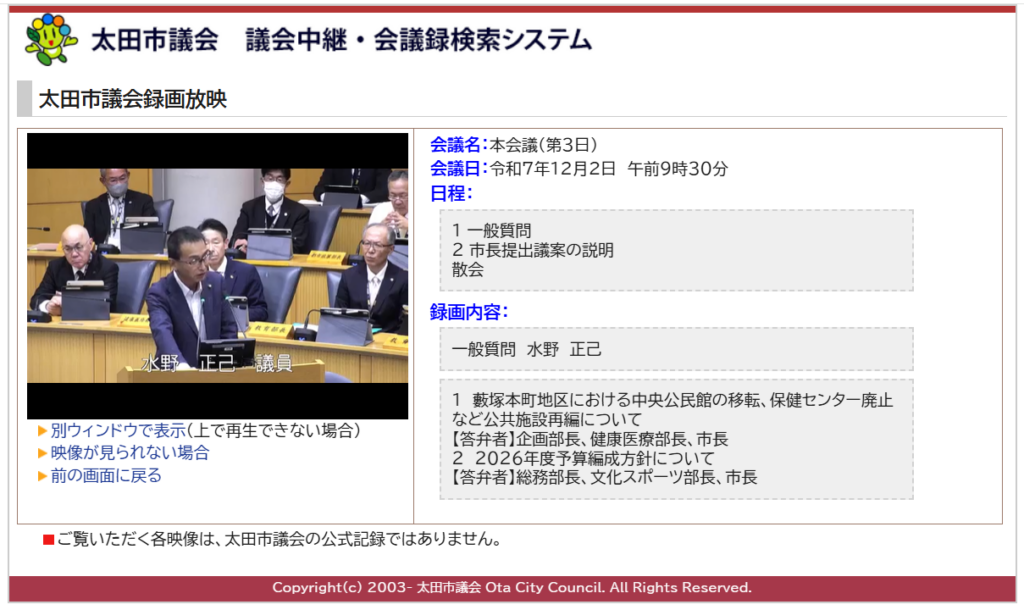Click the 一般質問 水野 正己 box
The image size is (1024, 610).
(676, 350)
